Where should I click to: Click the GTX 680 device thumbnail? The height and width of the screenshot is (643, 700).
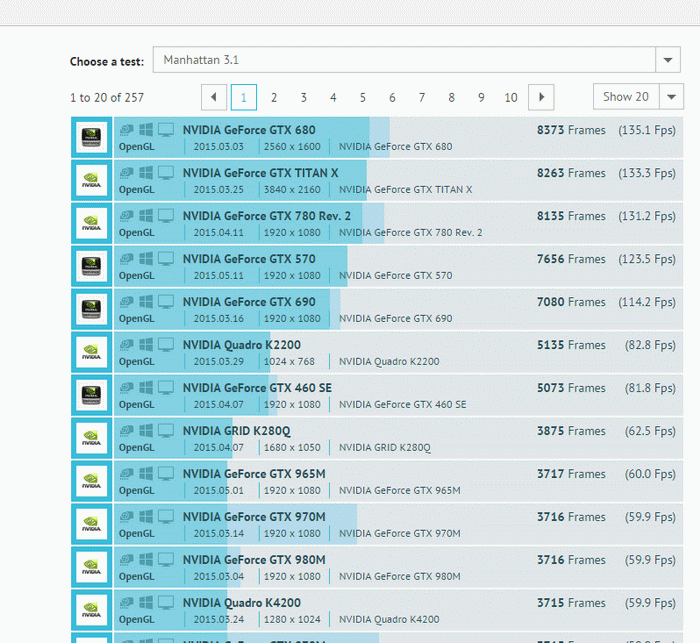pyautogui.click(x=92, y=138)
